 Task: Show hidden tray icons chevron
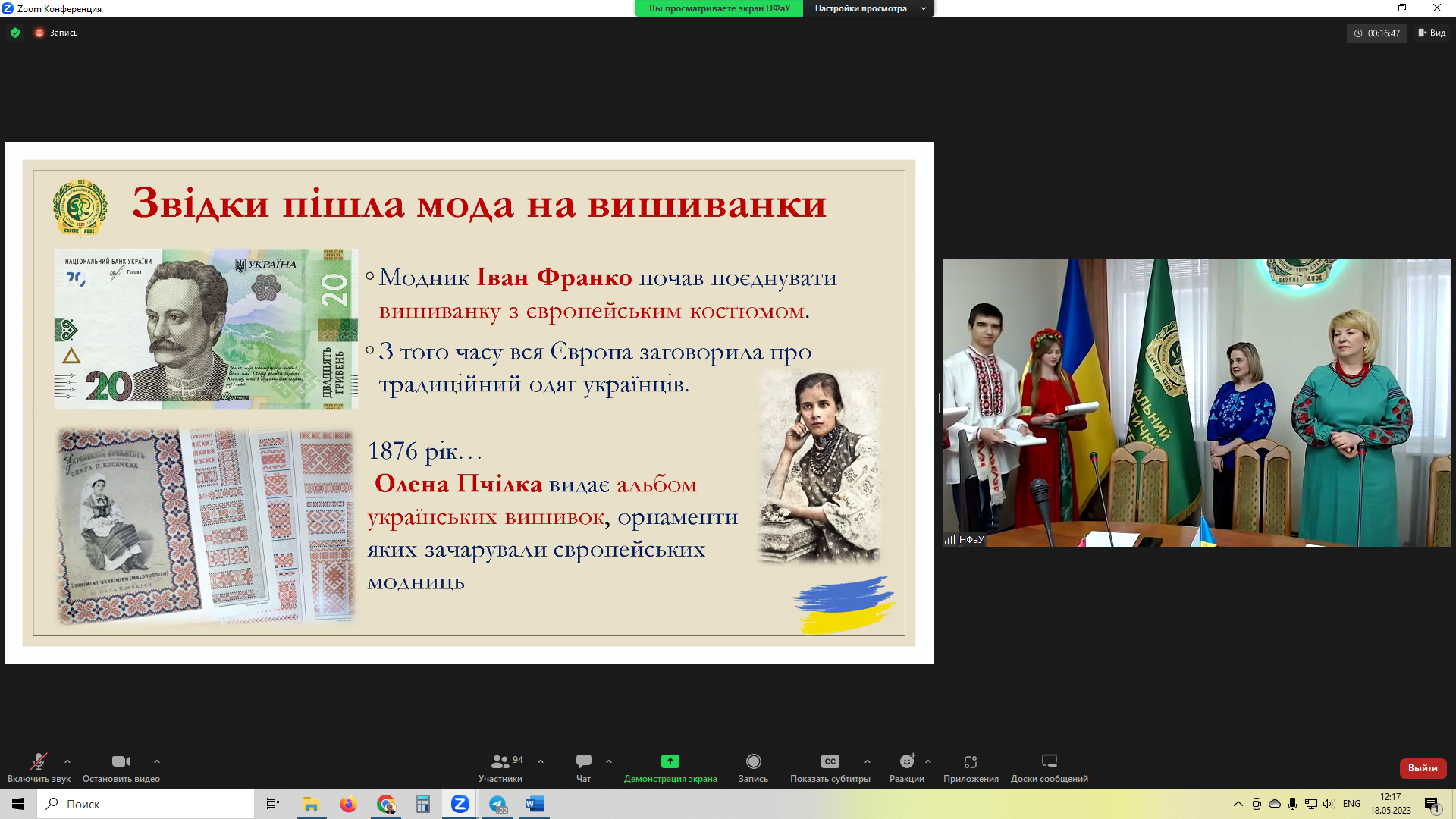pyautogui.click(x=1238, y=804)
